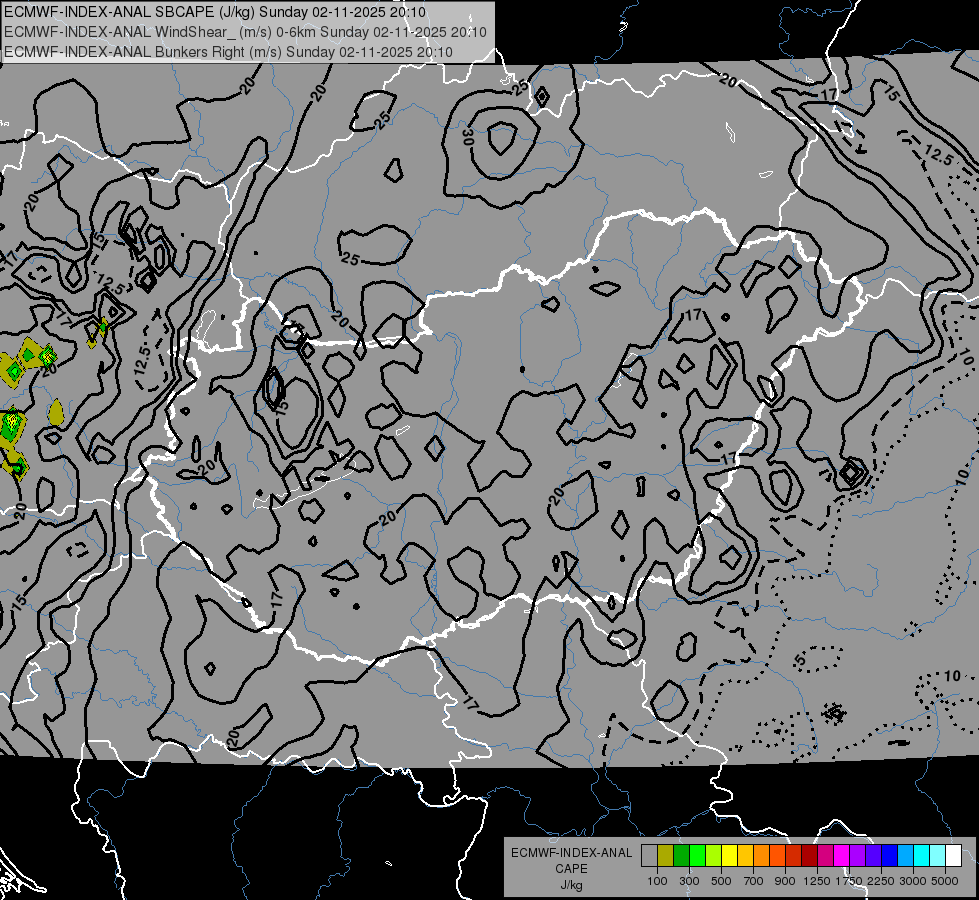
Task: Click the J/kg unit label
Action: (x=571, y=885)
